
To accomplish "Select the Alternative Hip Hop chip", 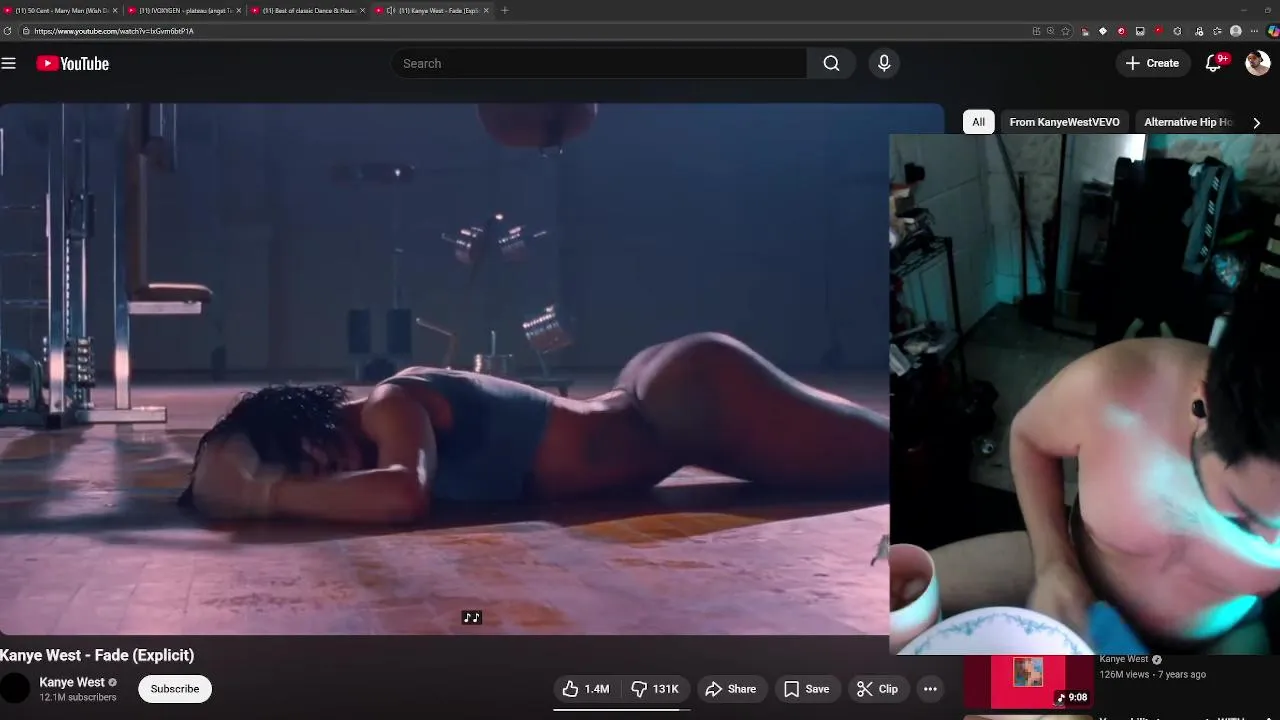I will click(1188, 122).
